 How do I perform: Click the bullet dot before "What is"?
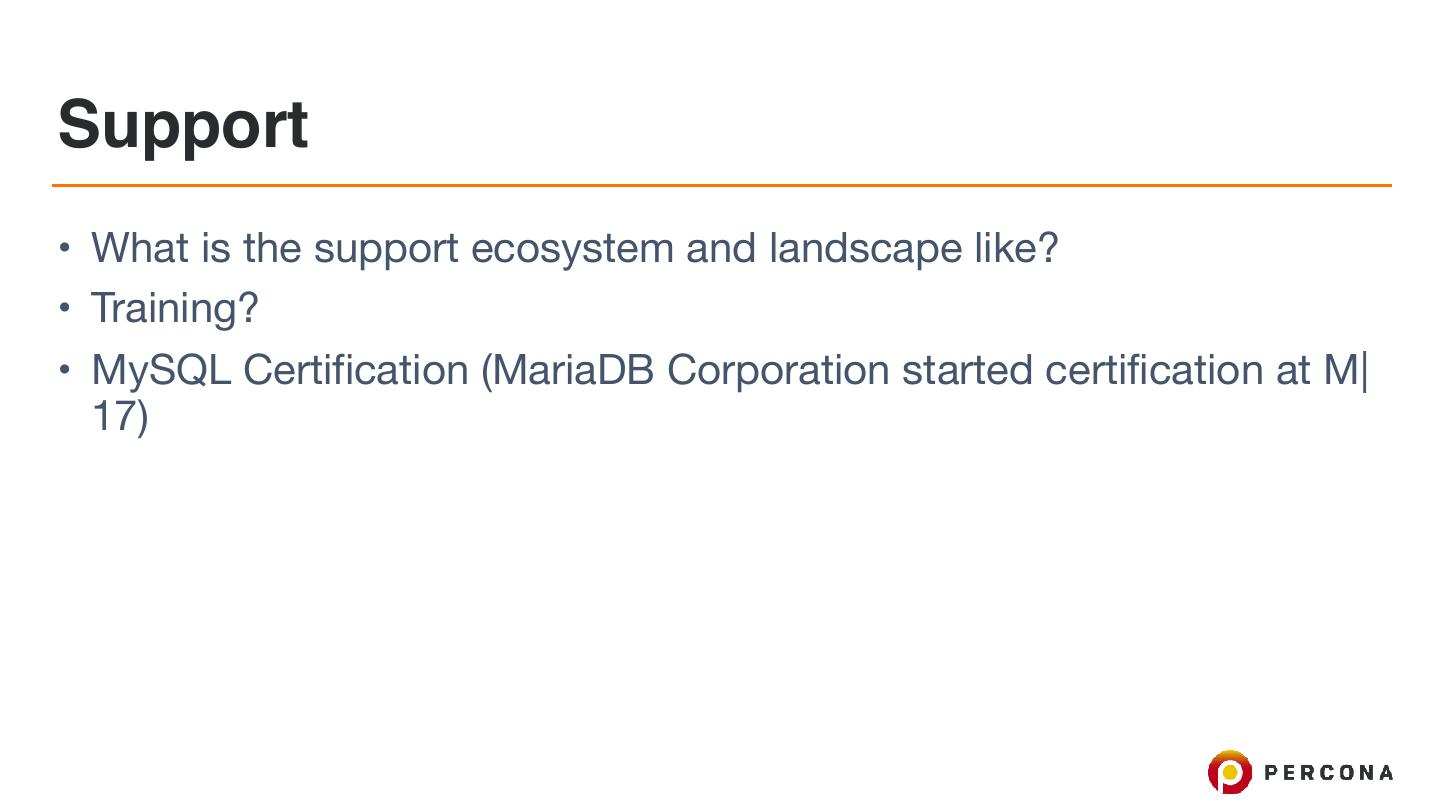(x=64, y=247)
